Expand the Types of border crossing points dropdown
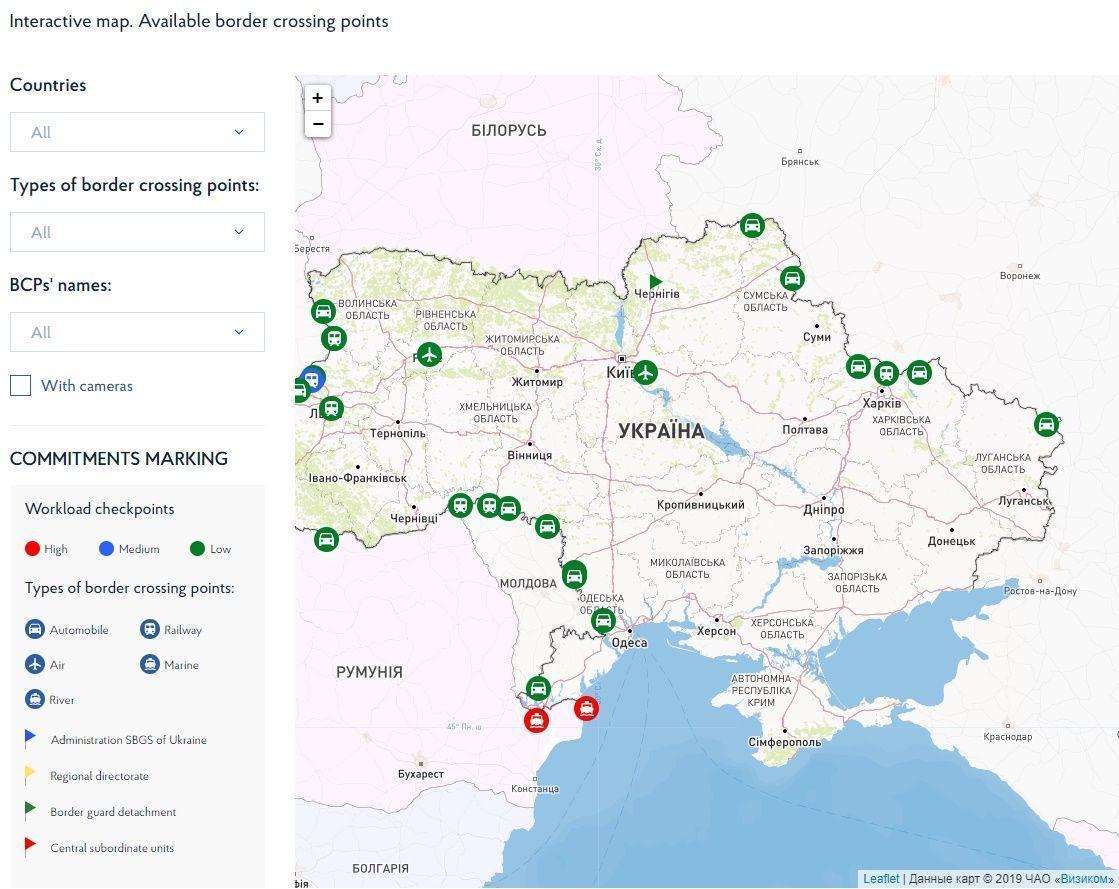The width and height of the screenshot is (1119, 889). pyautogui.click(x=137, y=232)
